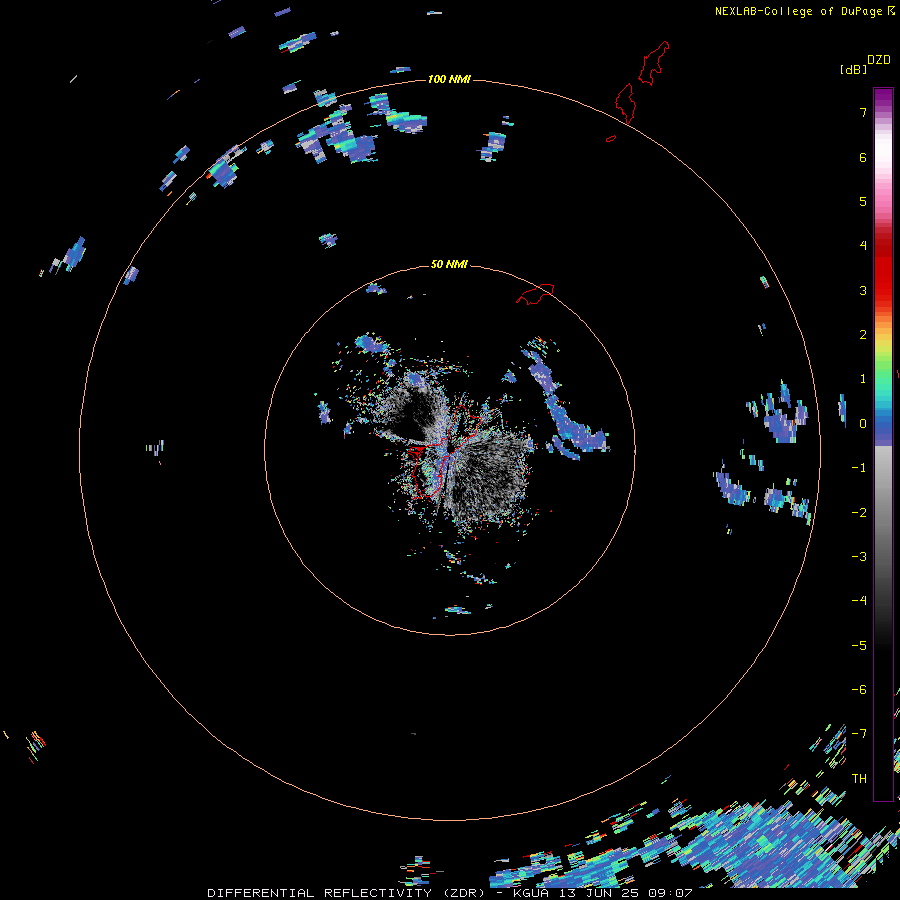900x900 pixels.
Task: Click the [dB] unit label
Action: pos(853,69)
